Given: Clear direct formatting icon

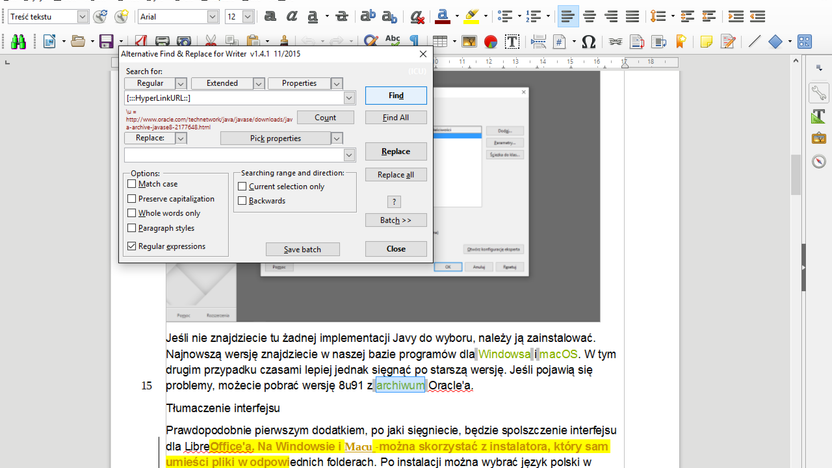Looking at the screenshot, I should point(417,16).
